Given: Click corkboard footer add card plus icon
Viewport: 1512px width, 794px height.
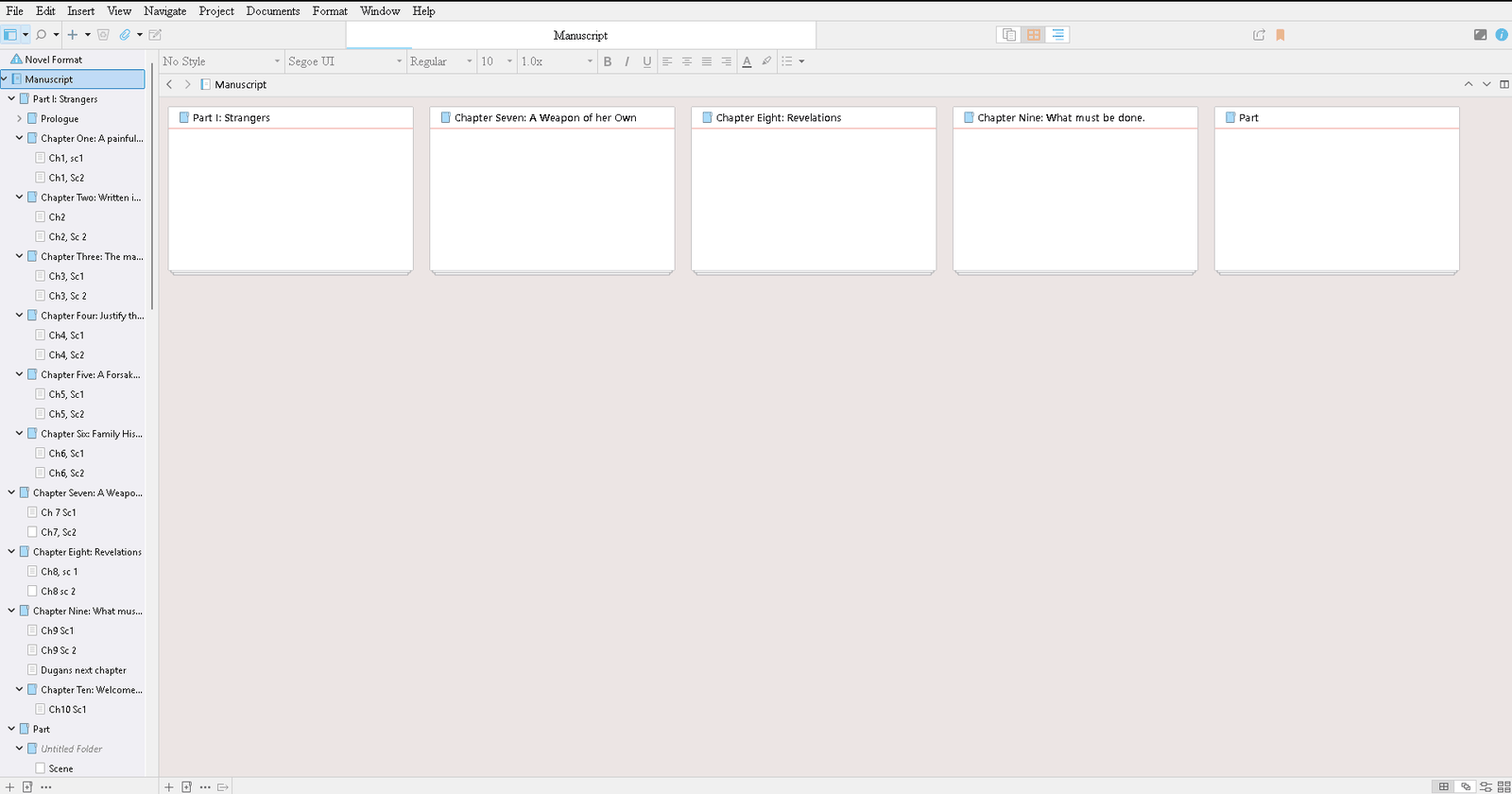Looking at the screenshot, I should pos(169,786).
